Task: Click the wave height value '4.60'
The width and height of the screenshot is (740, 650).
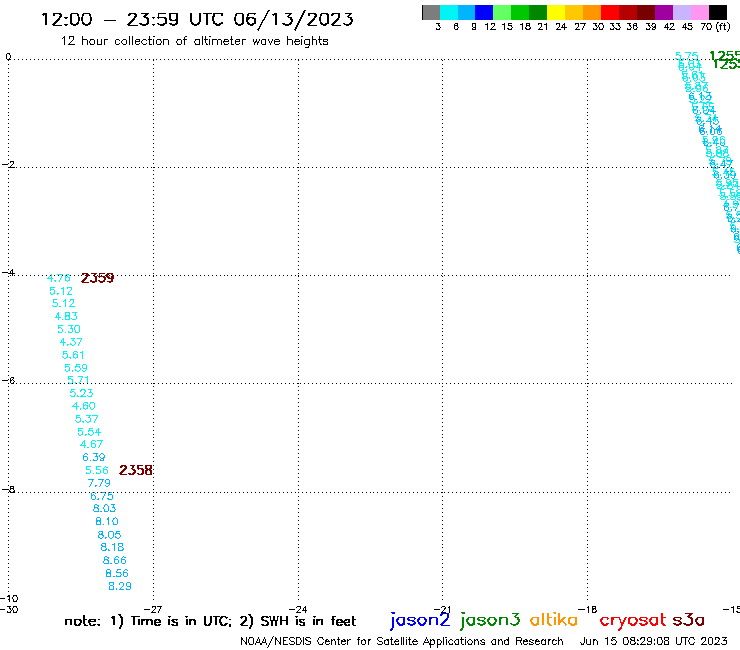Action: tap(84, 406)
